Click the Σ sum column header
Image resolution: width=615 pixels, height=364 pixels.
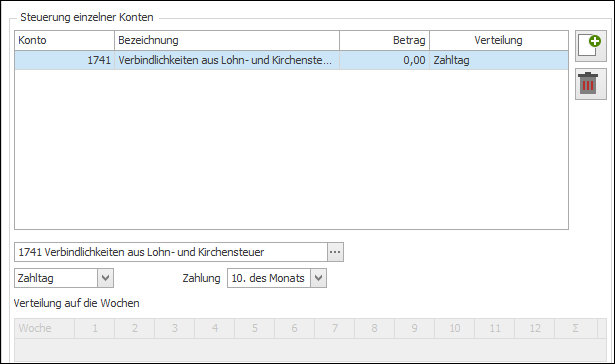[576, 328]
